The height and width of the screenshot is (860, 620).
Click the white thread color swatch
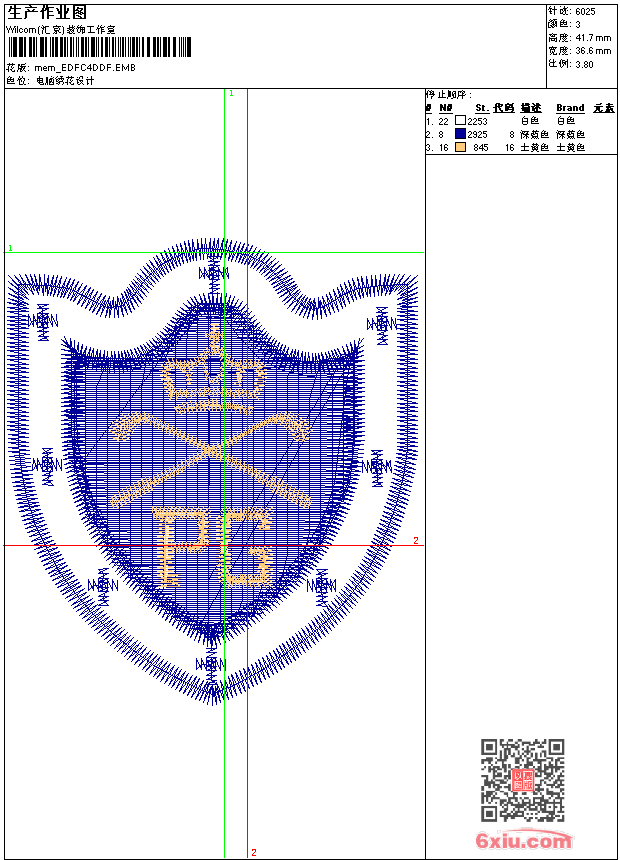click(x=460, y=120)
